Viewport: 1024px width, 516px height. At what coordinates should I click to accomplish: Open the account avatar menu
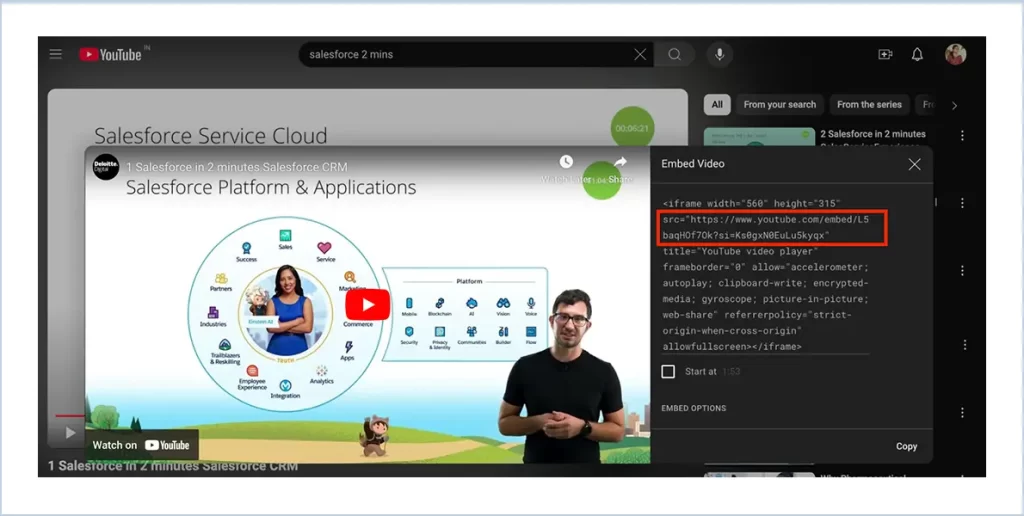(x=955, y=54)
